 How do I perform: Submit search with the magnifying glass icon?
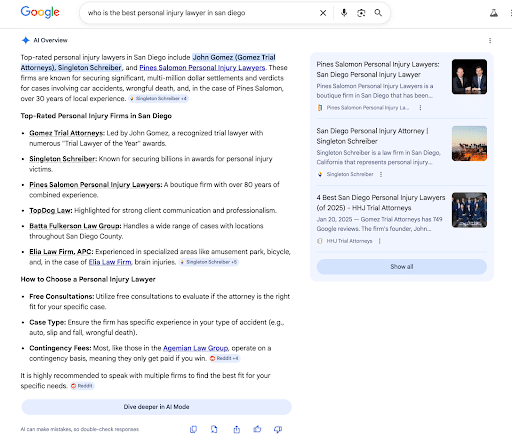point(378,13)
